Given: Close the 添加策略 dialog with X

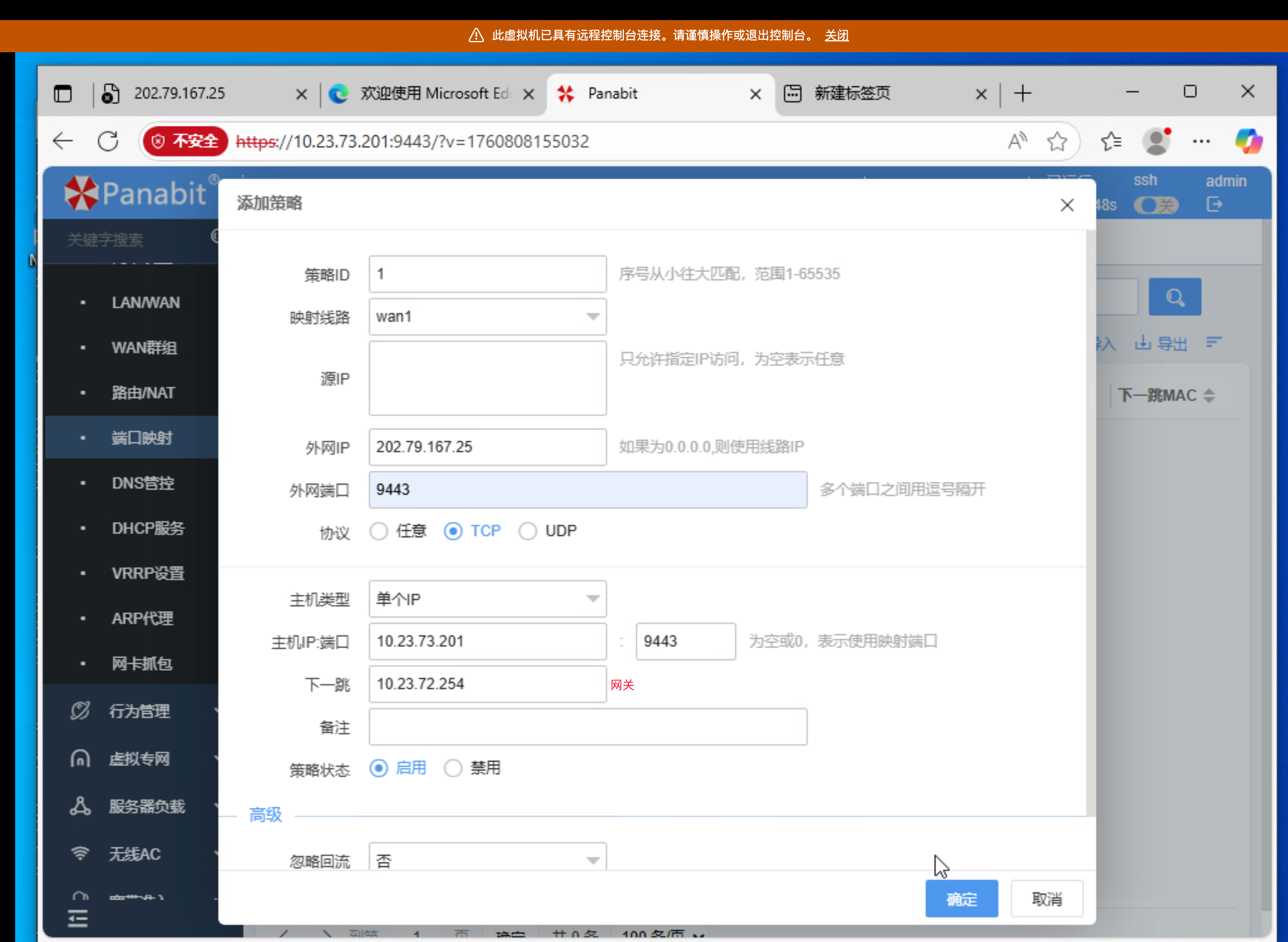Looking at the screenshot, I should 1066,205.
